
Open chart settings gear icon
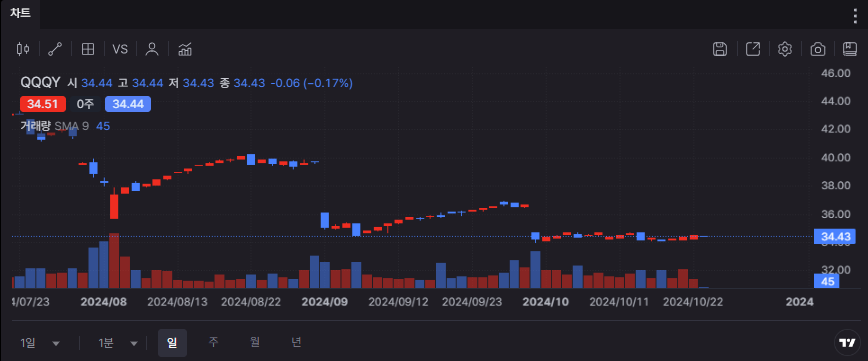click(785, 49)
